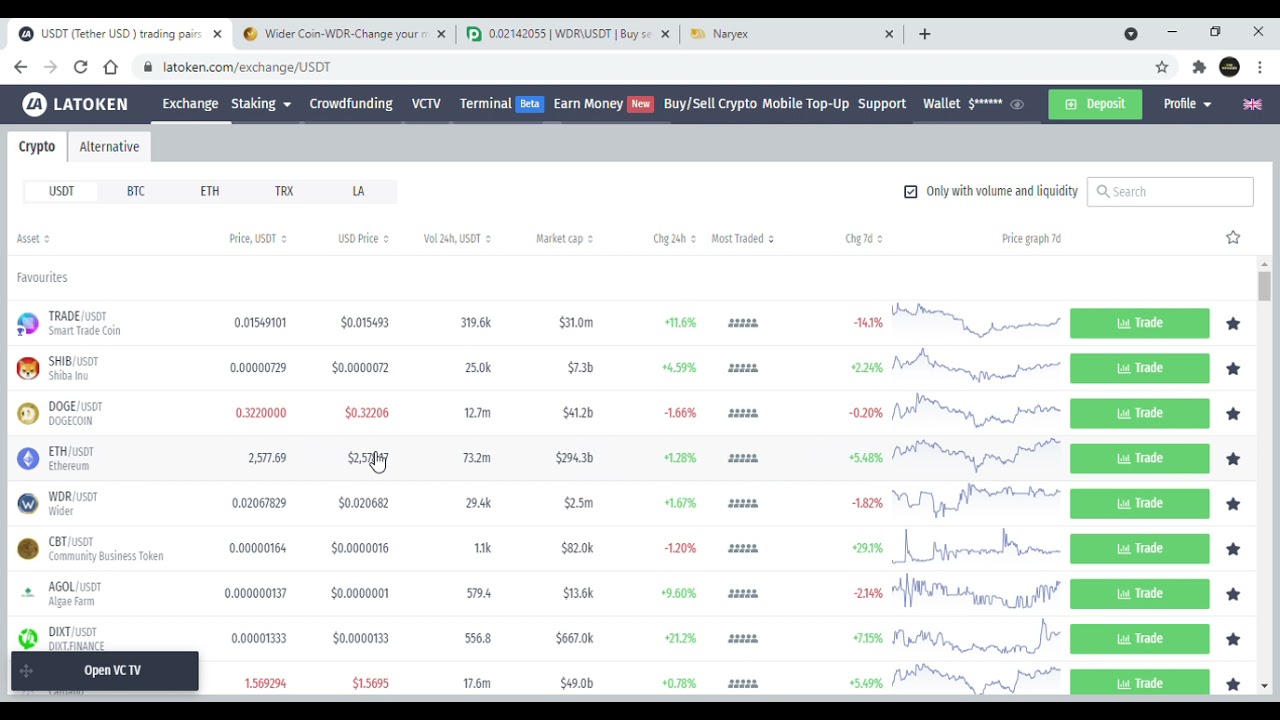Click the green Deposit button
Image resolution: width=1280 pixels, height=720 pixels.
click(x=1095, y=104)
